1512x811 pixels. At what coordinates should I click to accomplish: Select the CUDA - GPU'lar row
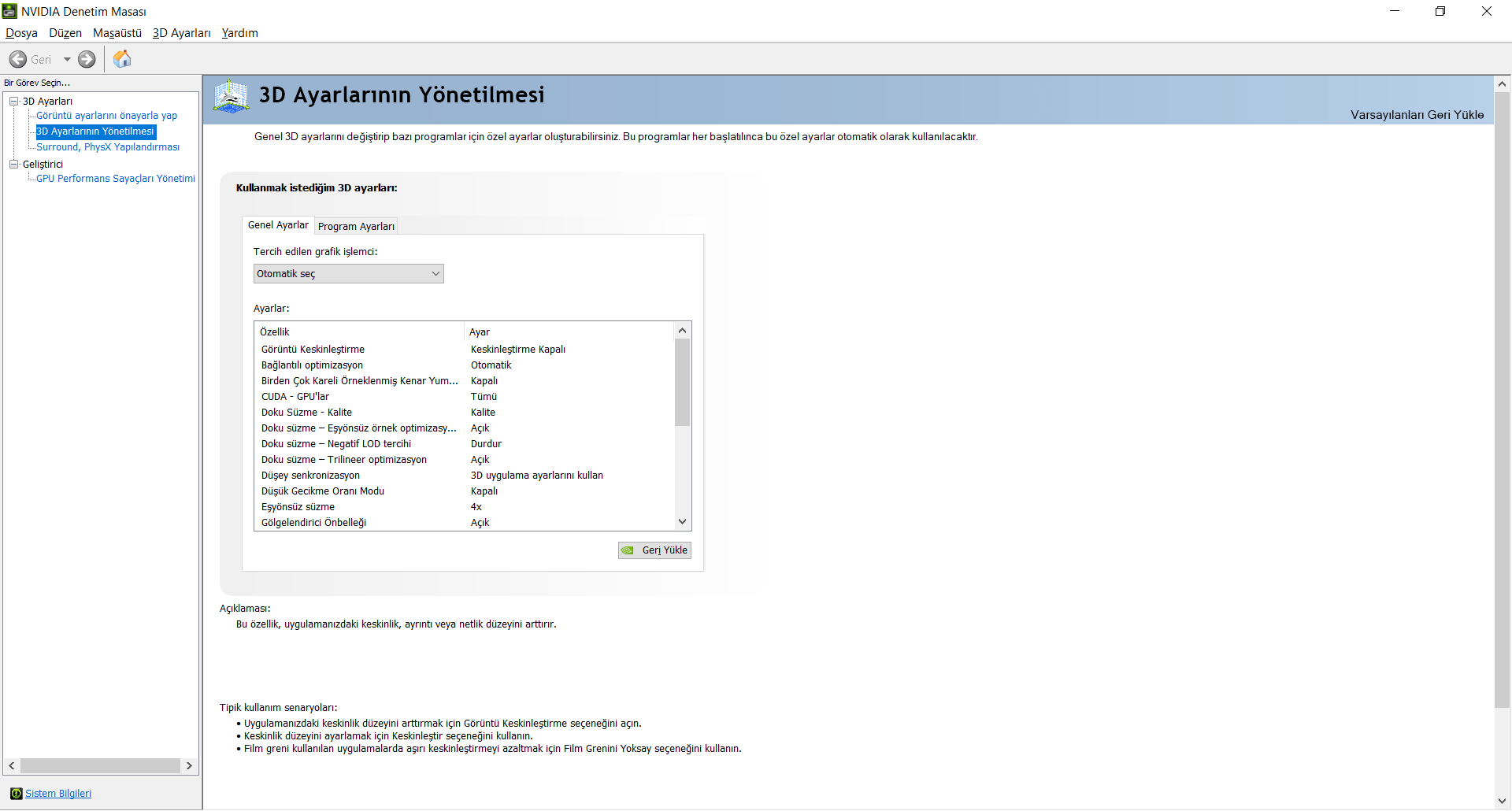465,397
